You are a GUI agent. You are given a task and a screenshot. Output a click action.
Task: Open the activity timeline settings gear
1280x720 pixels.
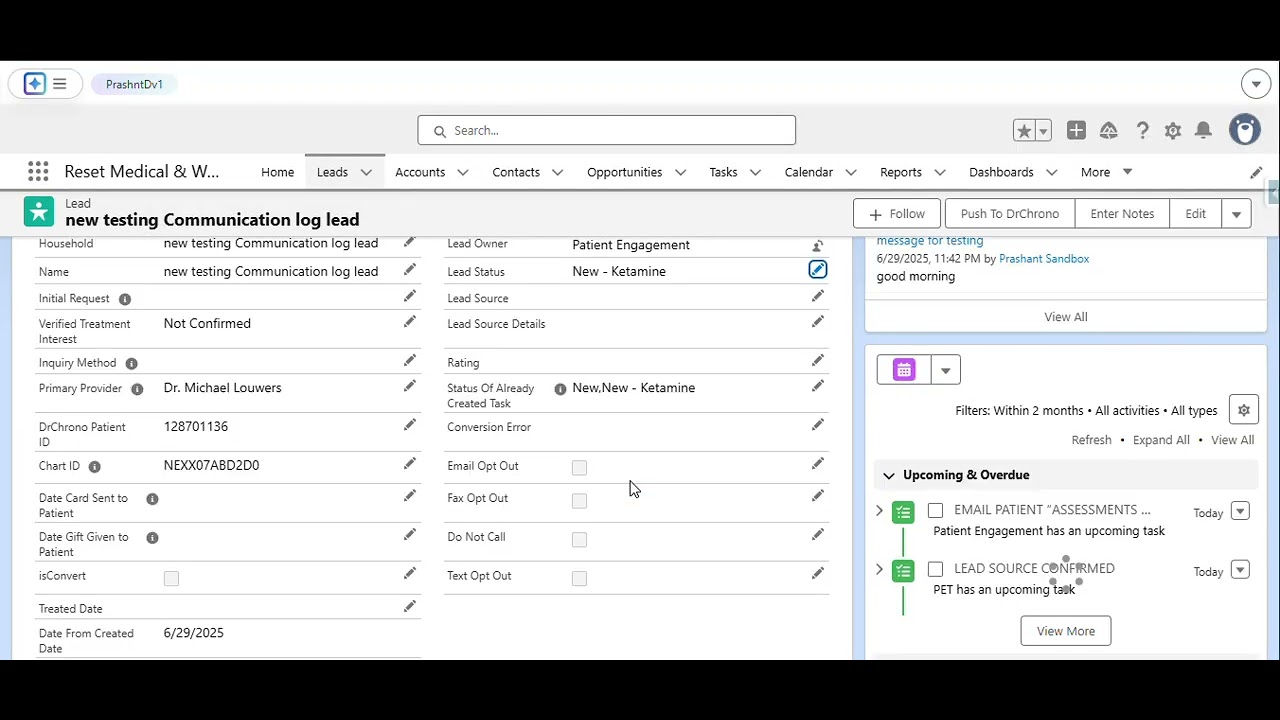click(x=1244, y=410)
